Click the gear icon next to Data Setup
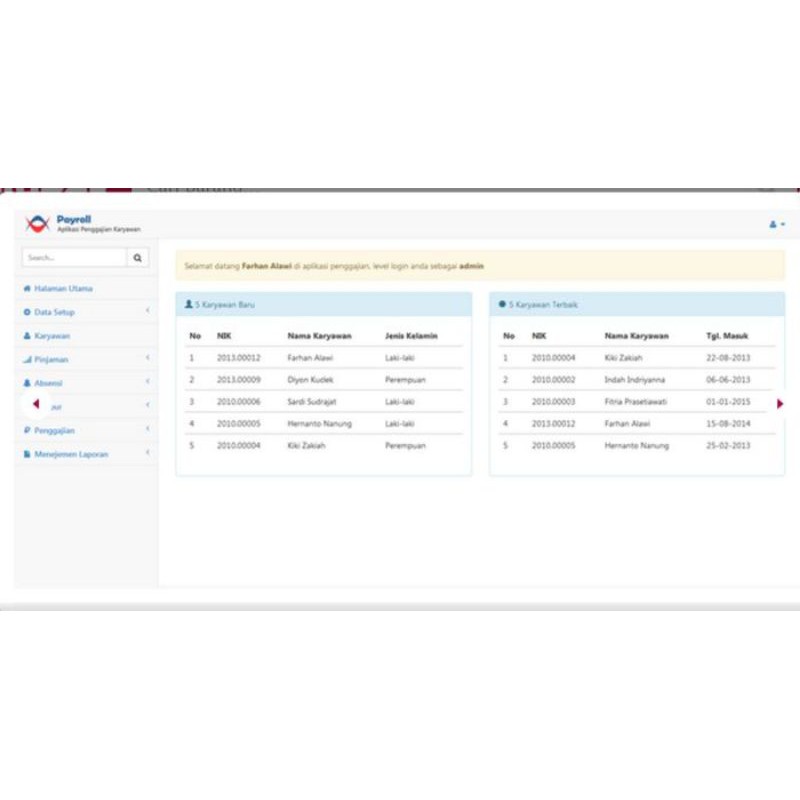 point(26,312)
